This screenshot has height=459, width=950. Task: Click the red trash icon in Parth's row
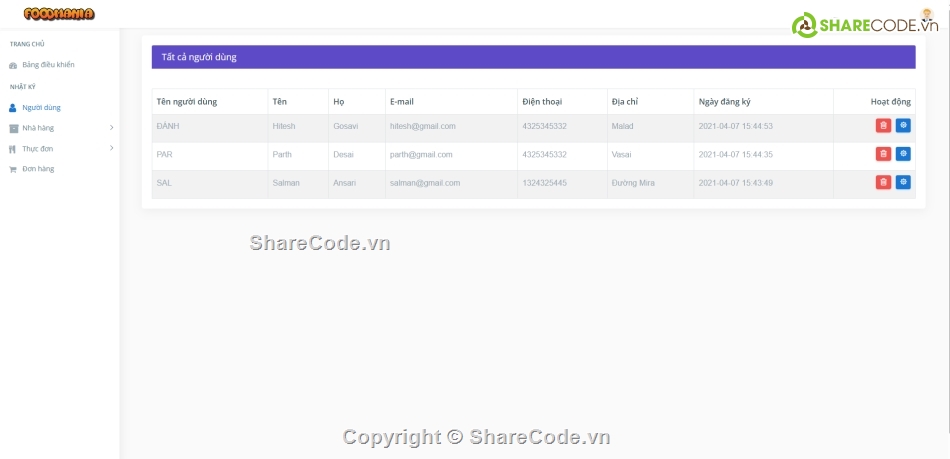click(x=883, y=154)
